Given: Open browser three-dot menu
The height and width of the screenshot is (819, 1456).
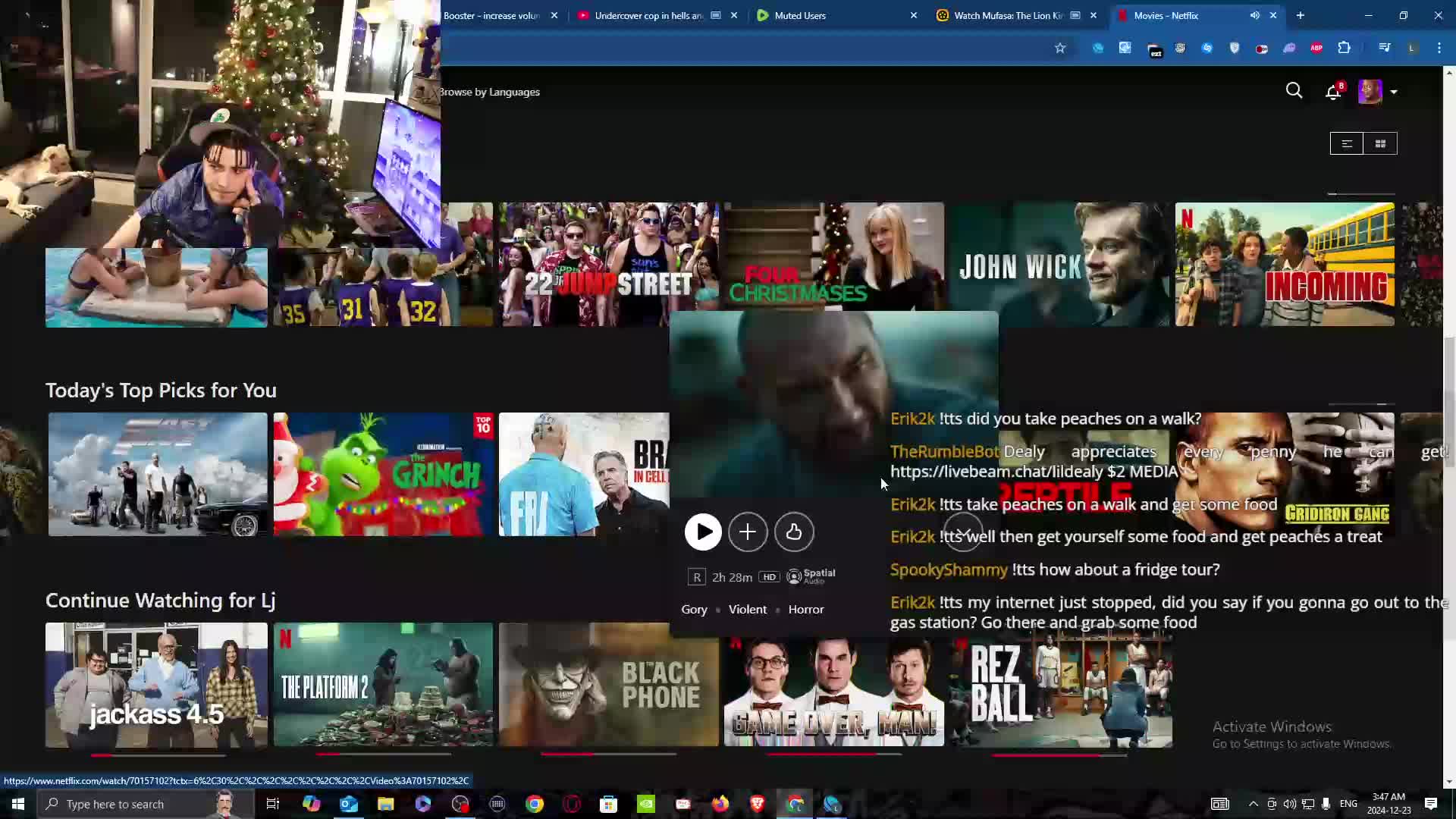Looking at the screenshot, I should click(1439, 48).
